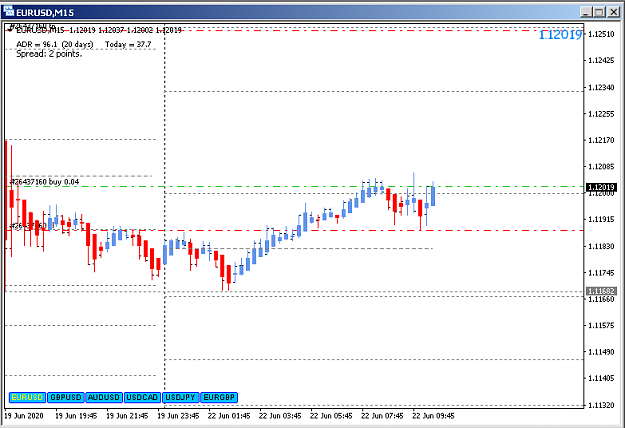Click the 22 Jun 05:45 time axis label
Image resolution: width=625 pixels, height=428 pixels.
coord(331,416)
